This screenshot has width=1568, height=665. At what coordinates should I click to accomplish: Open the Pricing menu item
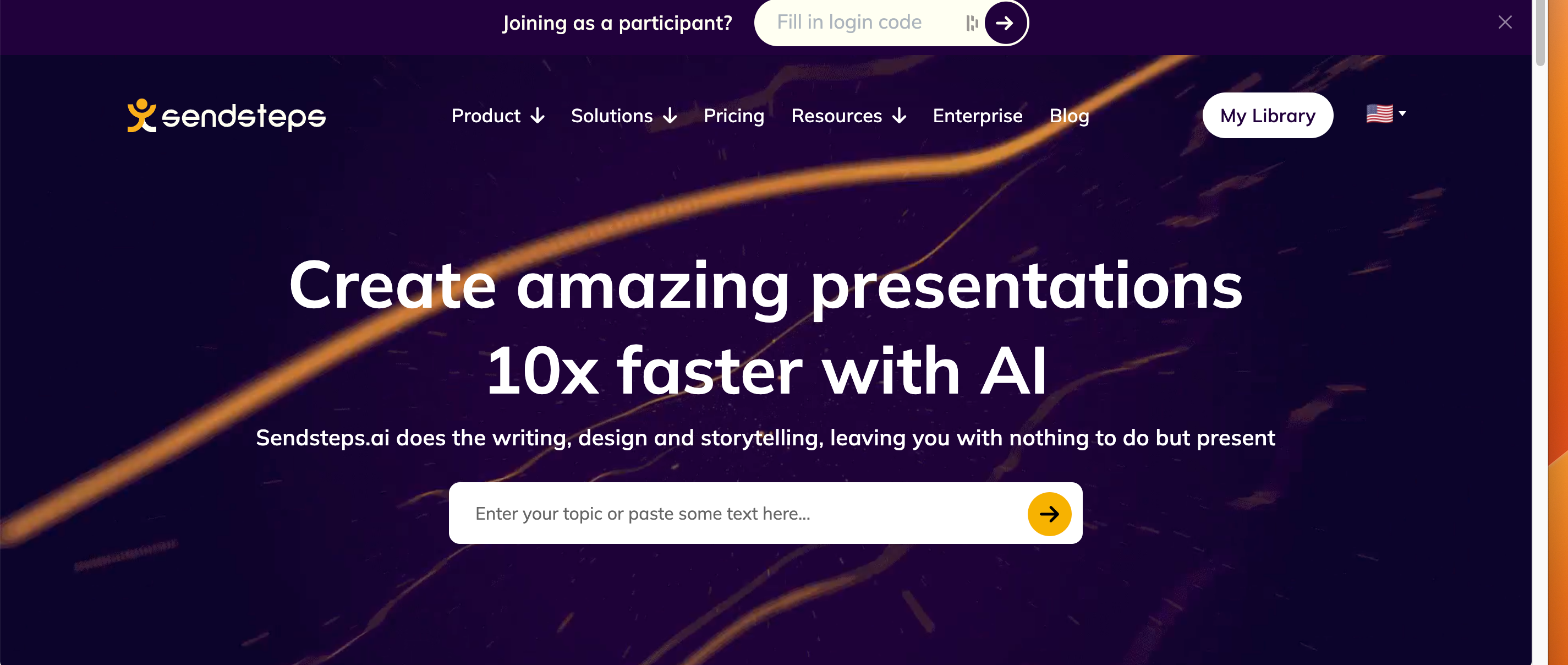tap(734, 115)
